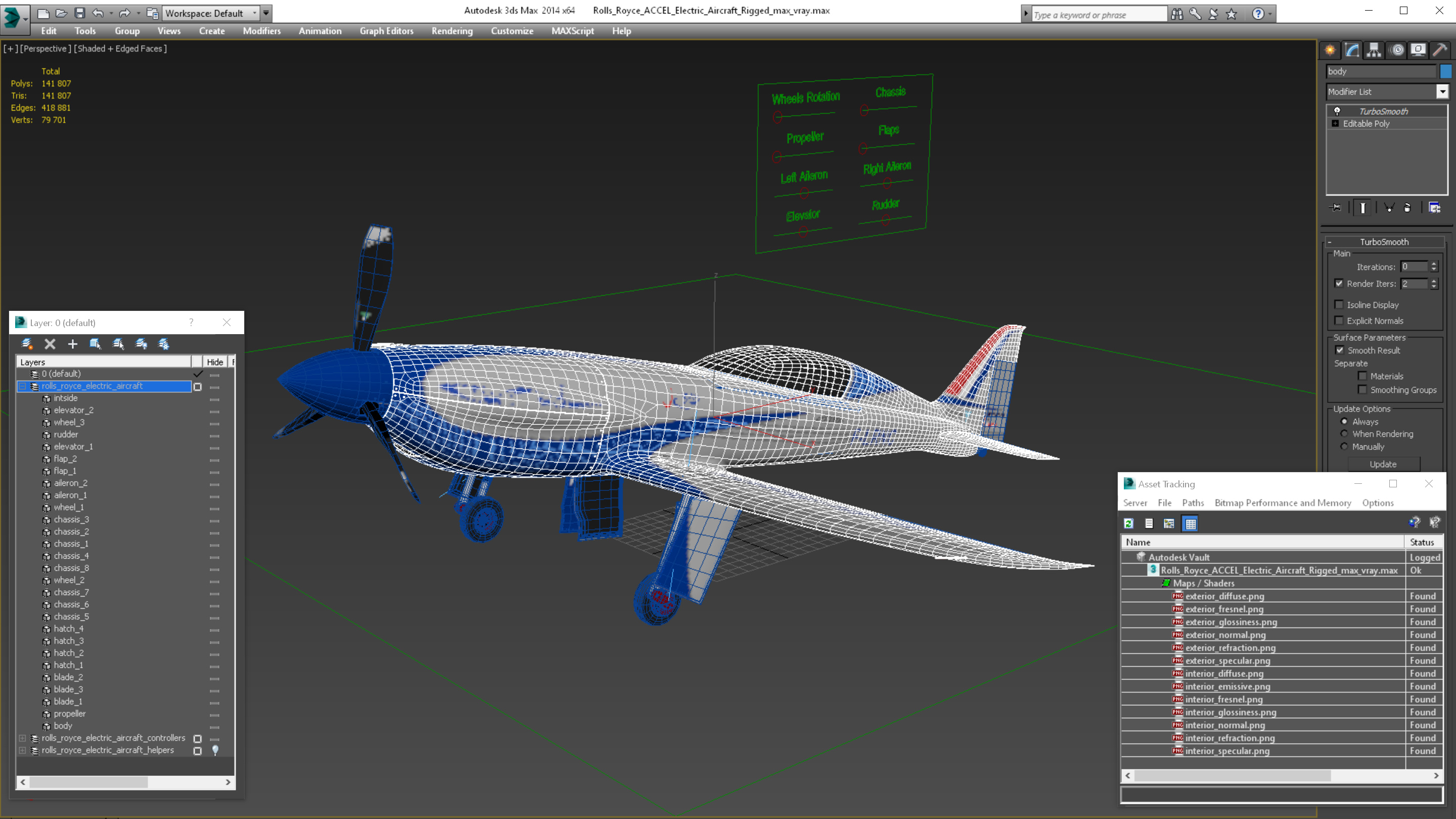Open the Motion command panel tab

1397,50
